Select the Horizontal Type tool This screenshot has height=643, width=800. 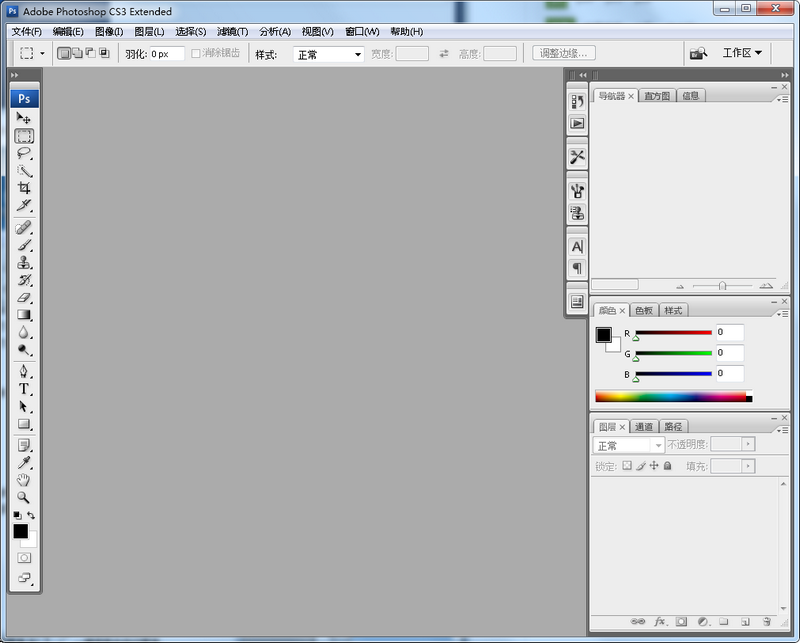pyautogui.click(x=24, y=388)
